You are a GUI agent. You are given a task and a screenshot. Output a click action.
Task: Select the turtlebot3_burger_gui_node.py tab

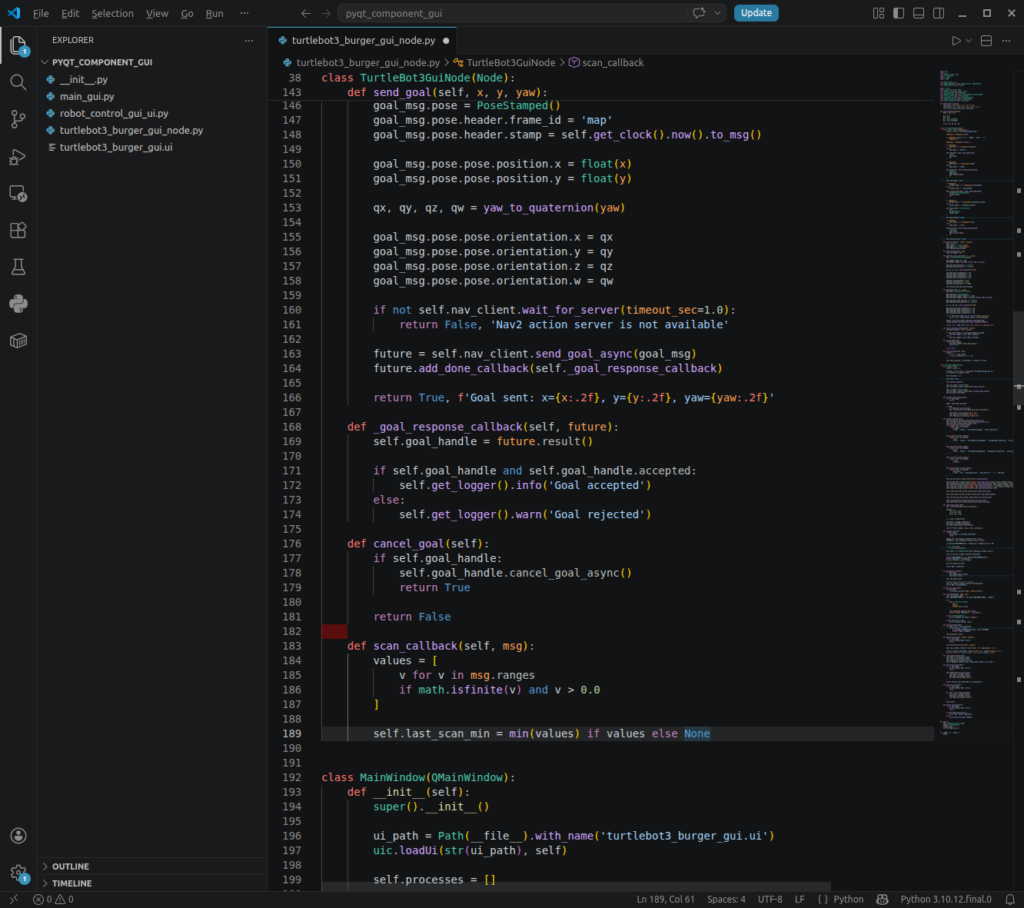364,41
